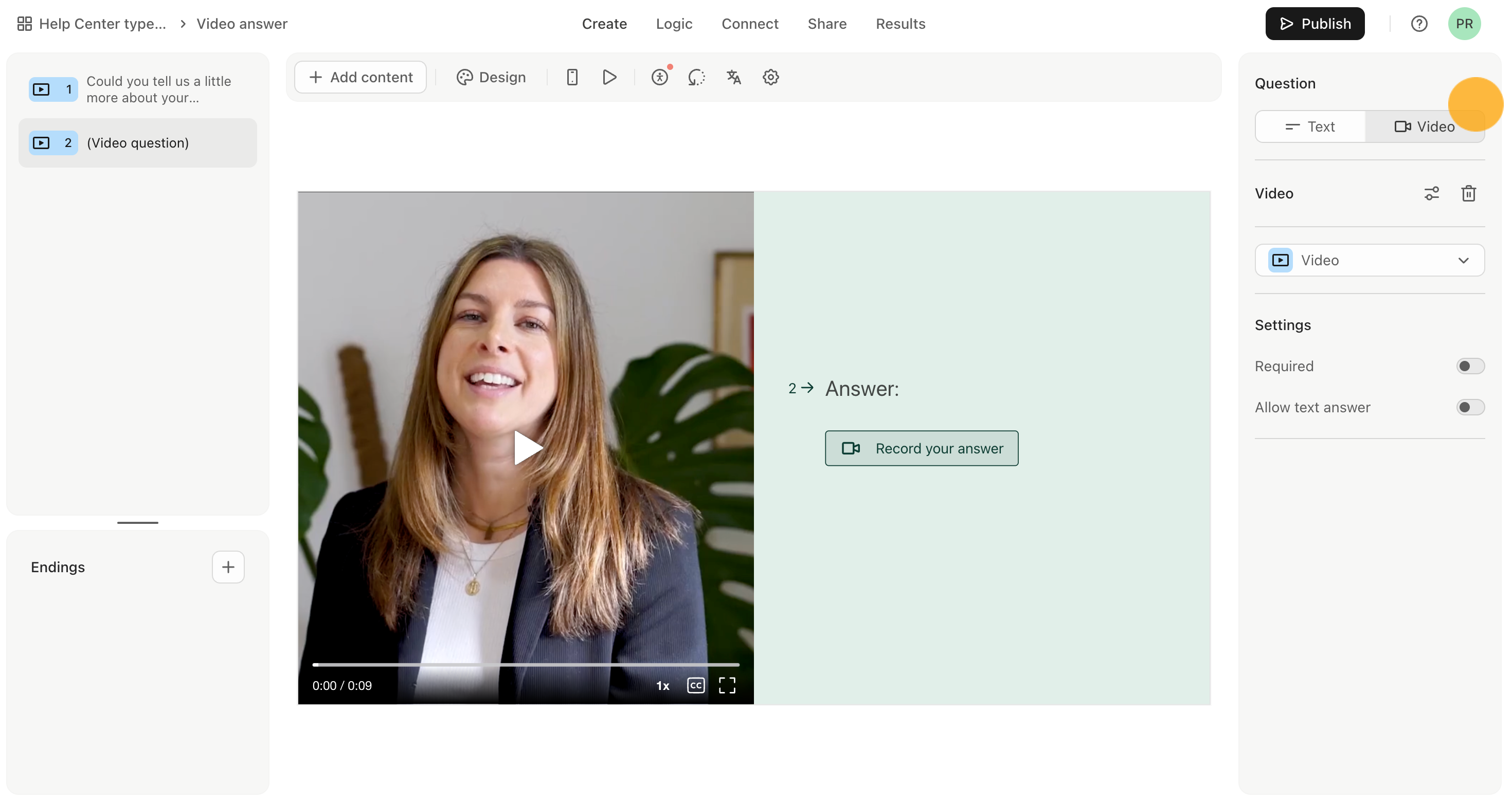Delete the video with trash icon

tap(1469, 193)
